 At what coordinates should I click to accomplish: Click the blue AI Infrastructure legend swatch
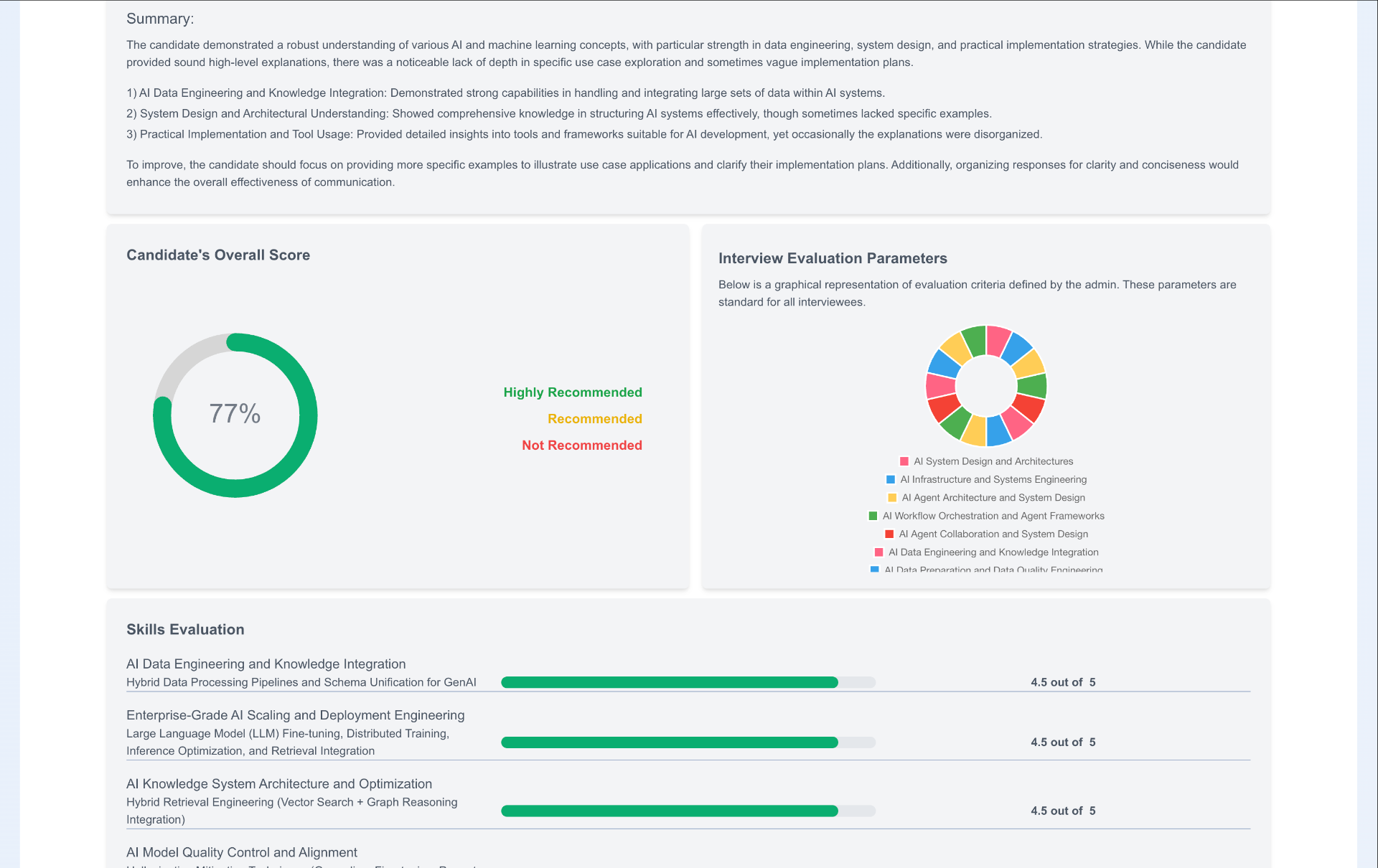891,479
